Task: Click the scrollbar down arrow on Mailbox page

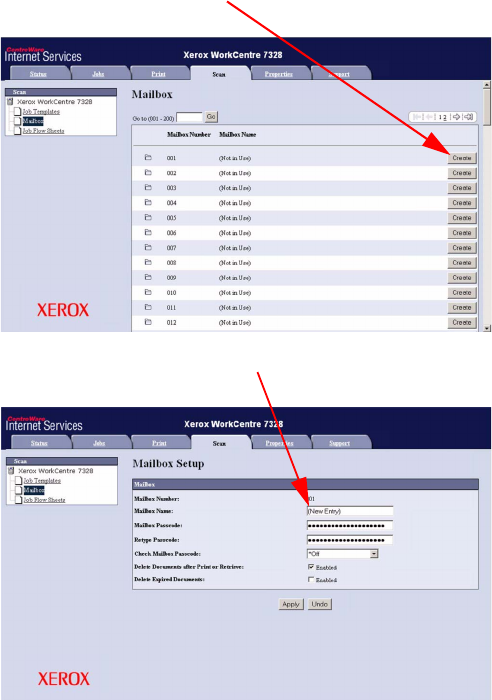Action: point(487,328)
